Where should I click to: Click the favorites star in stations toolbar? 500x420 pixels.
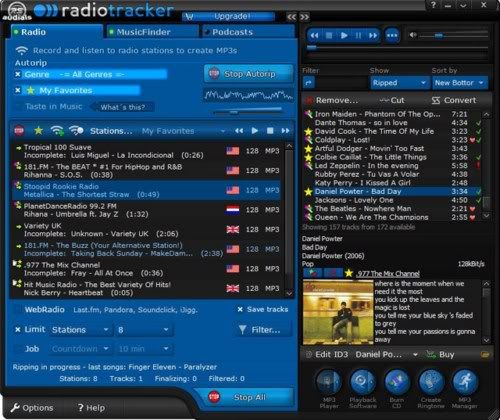pyautogui.click(x=39, y=131)
